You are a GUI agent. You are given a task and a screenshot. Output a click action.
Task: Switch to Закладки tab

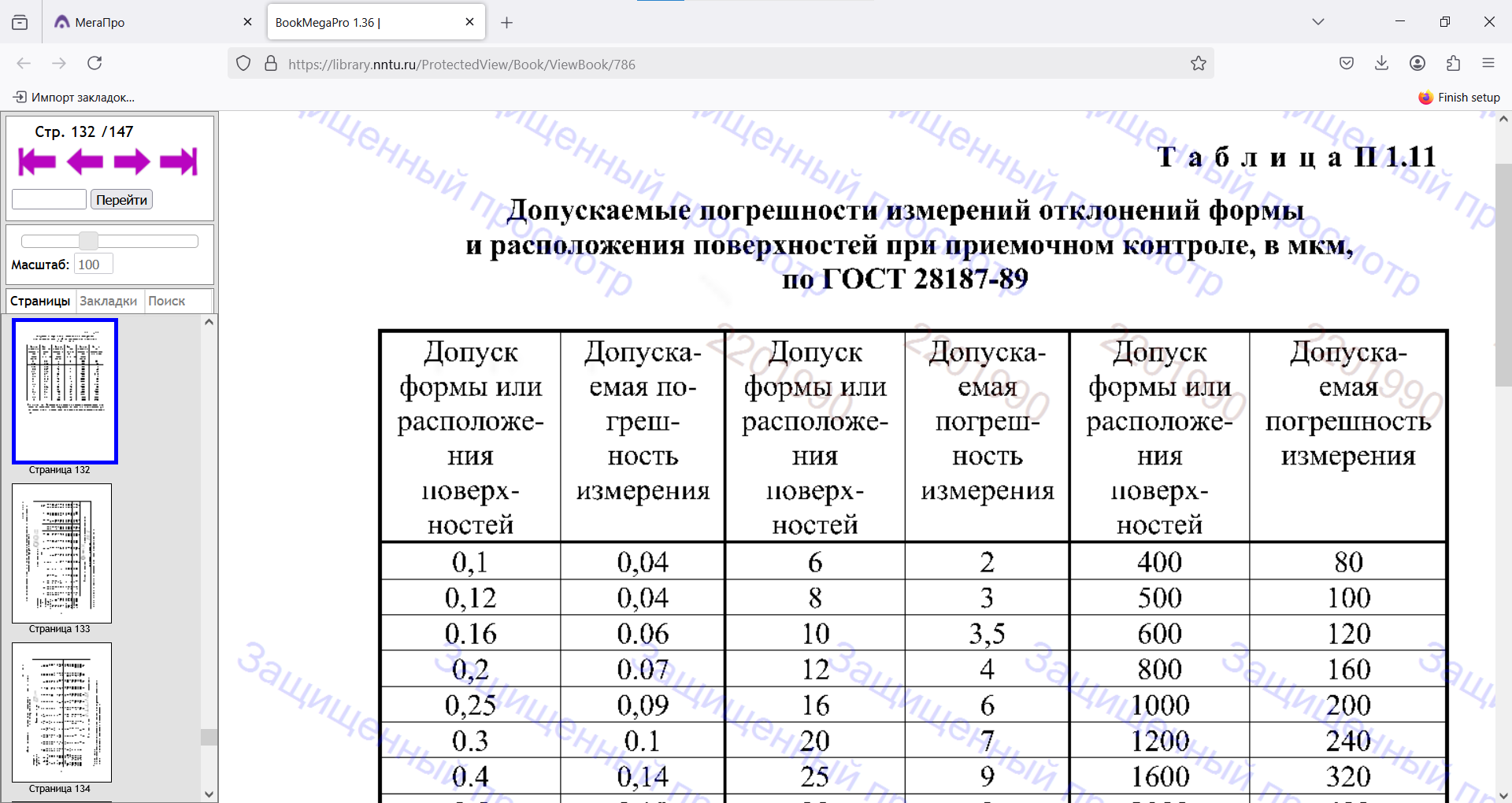(109, 301)
